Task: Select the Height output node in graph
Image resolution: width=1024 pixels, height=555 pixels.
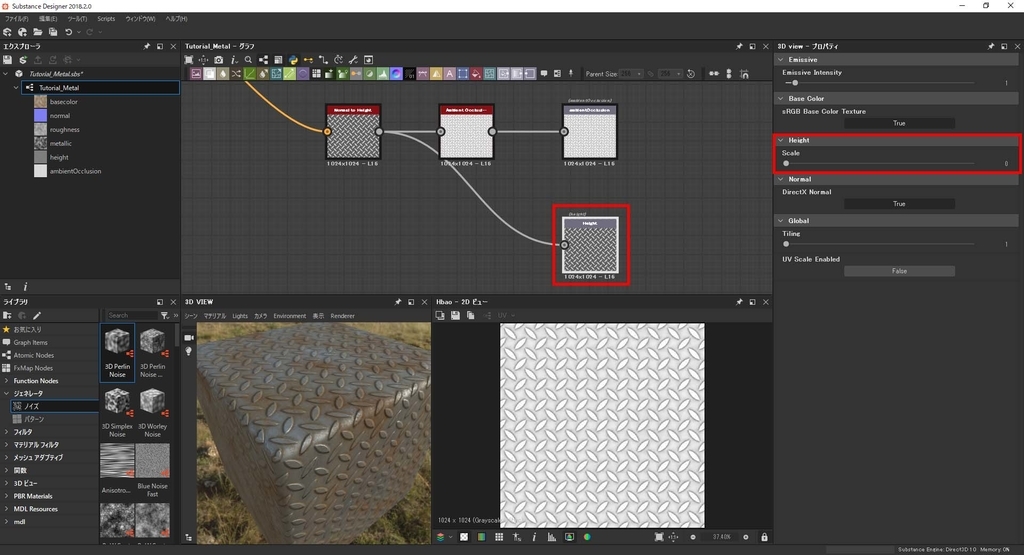Action: coord(590,244)
